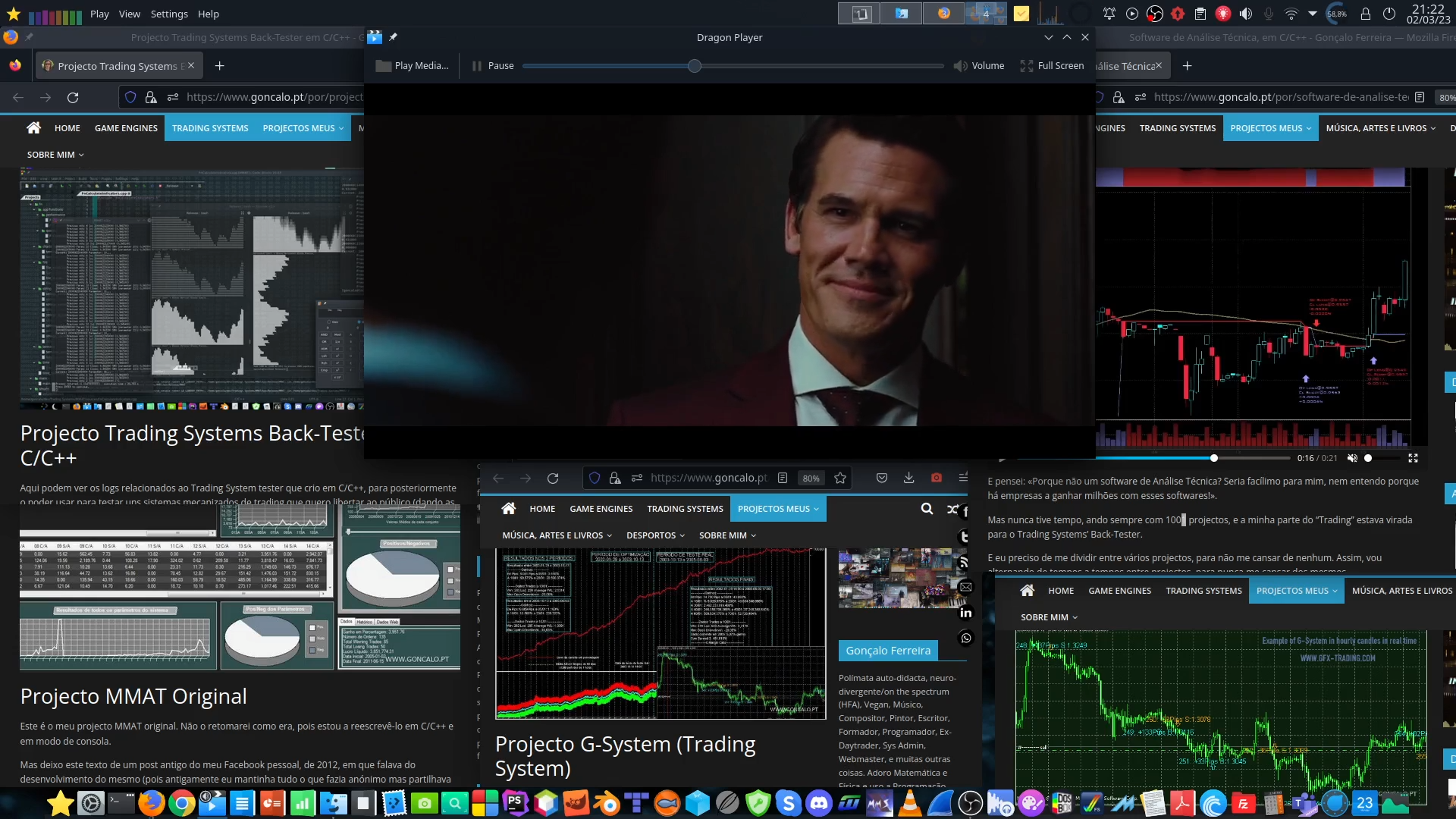Open Projecto G-System article title
Image resolution: width=1456 pixels, height=819 pixels.
(x=626, y=756)
